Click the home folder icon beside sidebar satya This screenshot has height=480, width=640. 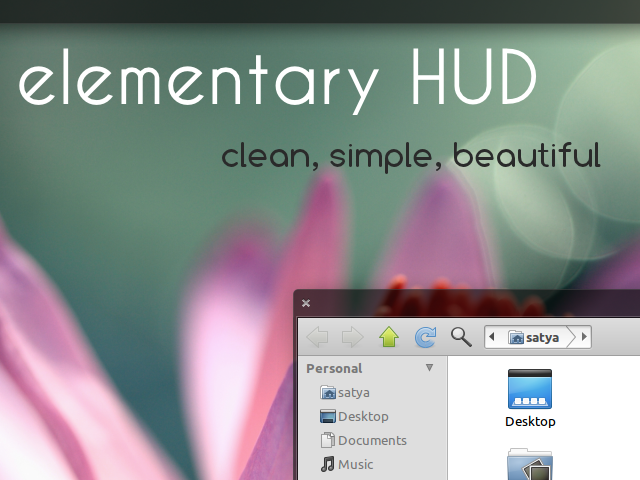328,393
